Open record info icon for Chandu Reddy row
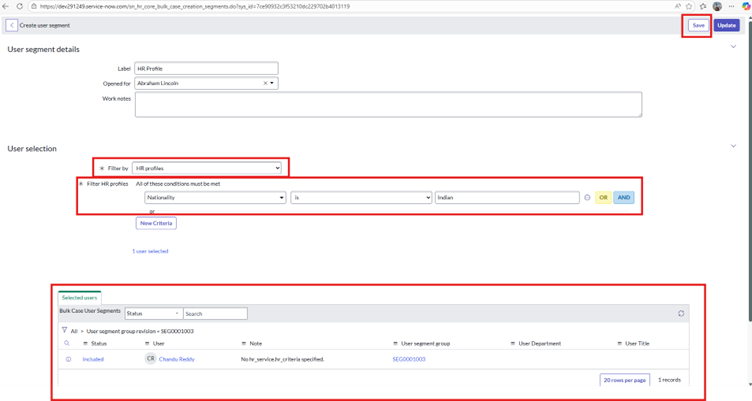Image resolution: width=752 pixels, height=401 pixels. 69,358
